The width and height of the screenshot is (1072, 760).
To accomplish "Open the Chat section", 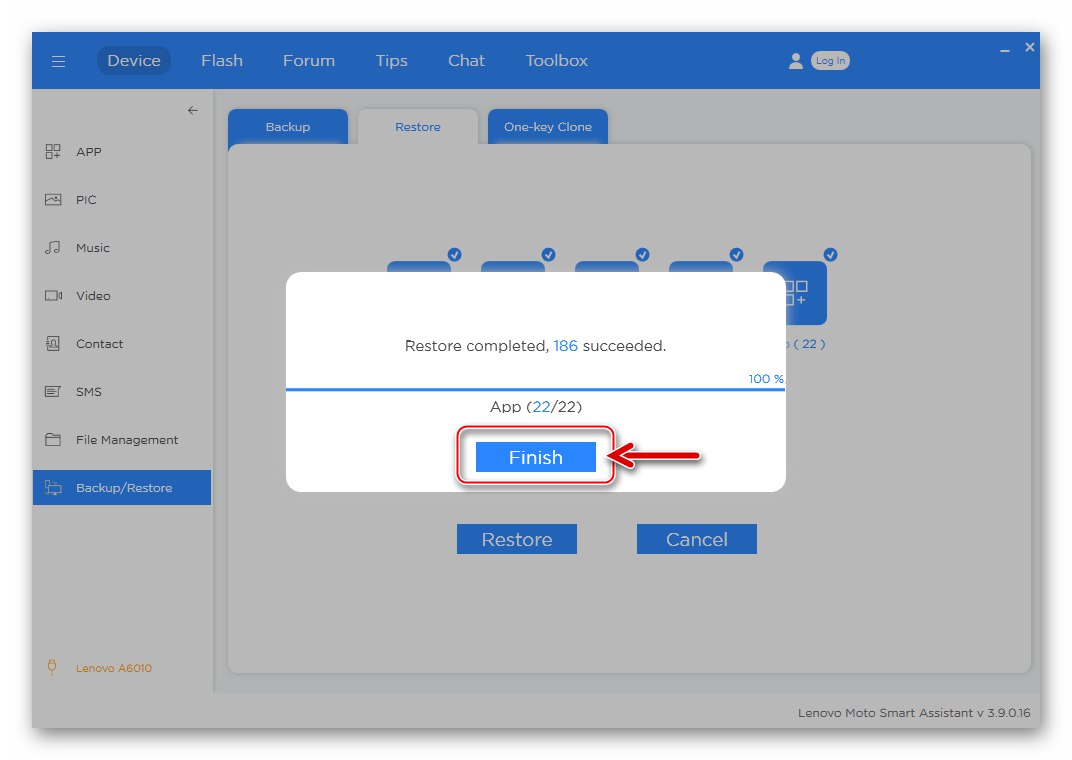I will tap(466, 61).
